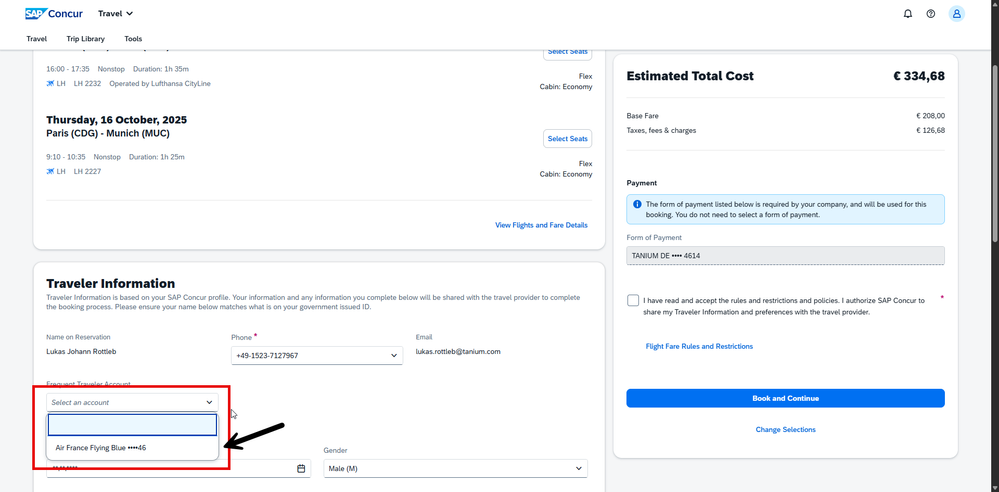999x492 pixels.
Task: Open the help question mark icon
Action: (931, 14)
